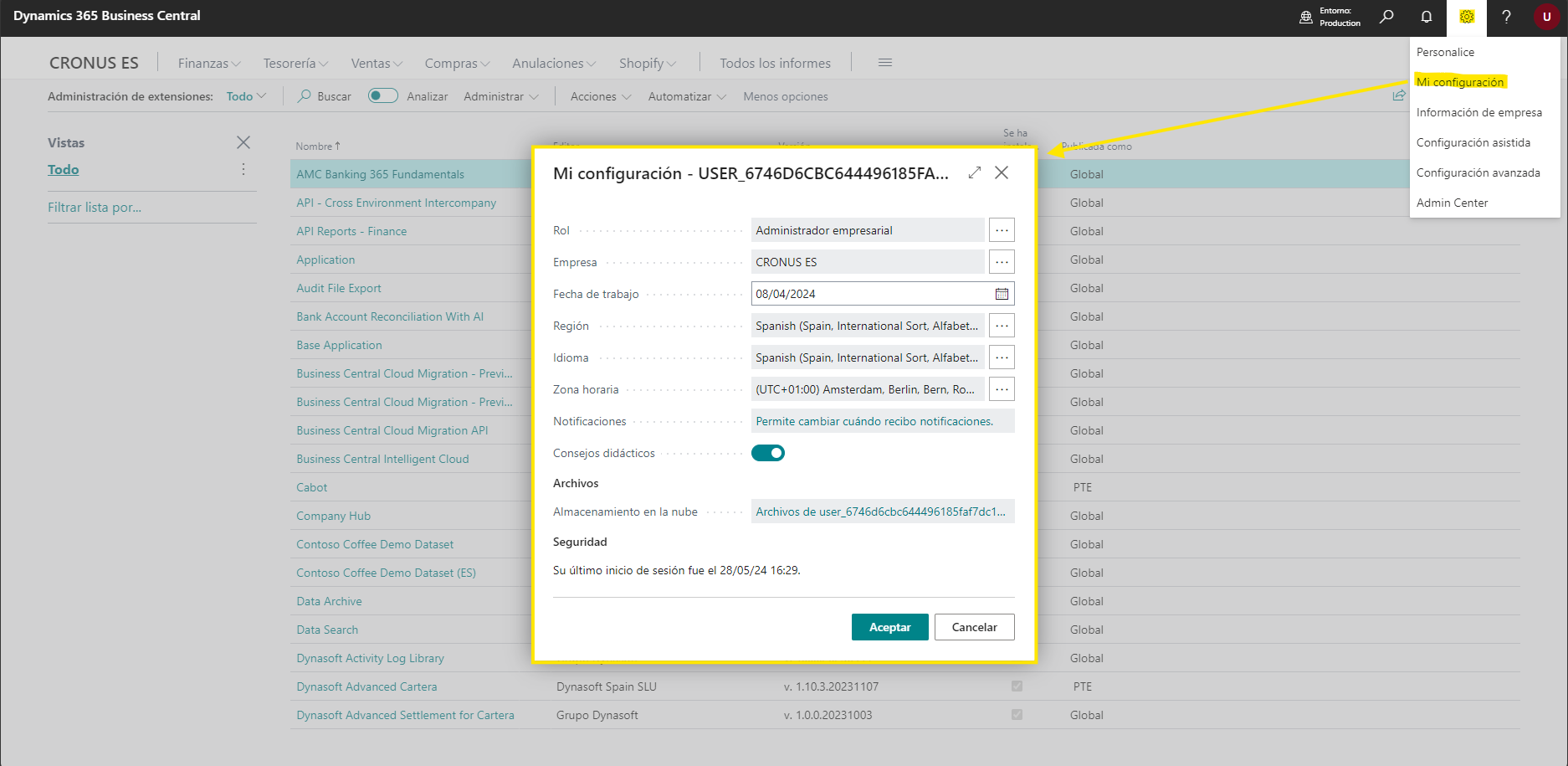Expand the Administrar dropdown
Image resolution: width=1568 pixels, height=766 pixels.
coord(501,96)
